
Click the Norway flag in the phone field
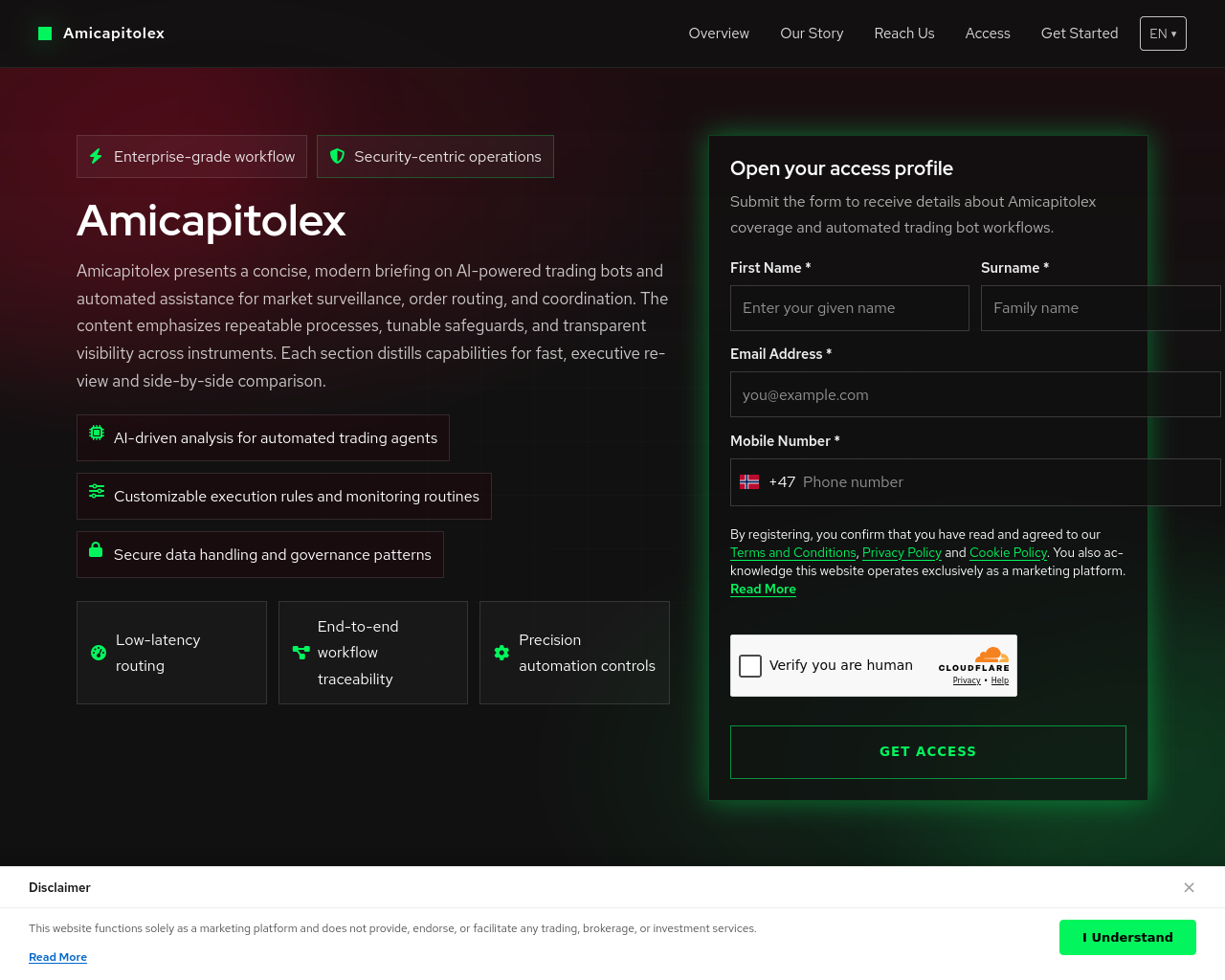click(x=749, y=482)
